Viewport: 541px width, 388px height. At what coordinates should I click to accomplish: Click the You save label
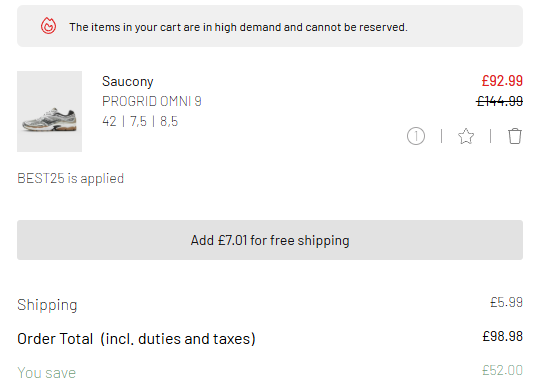(47, 373)
